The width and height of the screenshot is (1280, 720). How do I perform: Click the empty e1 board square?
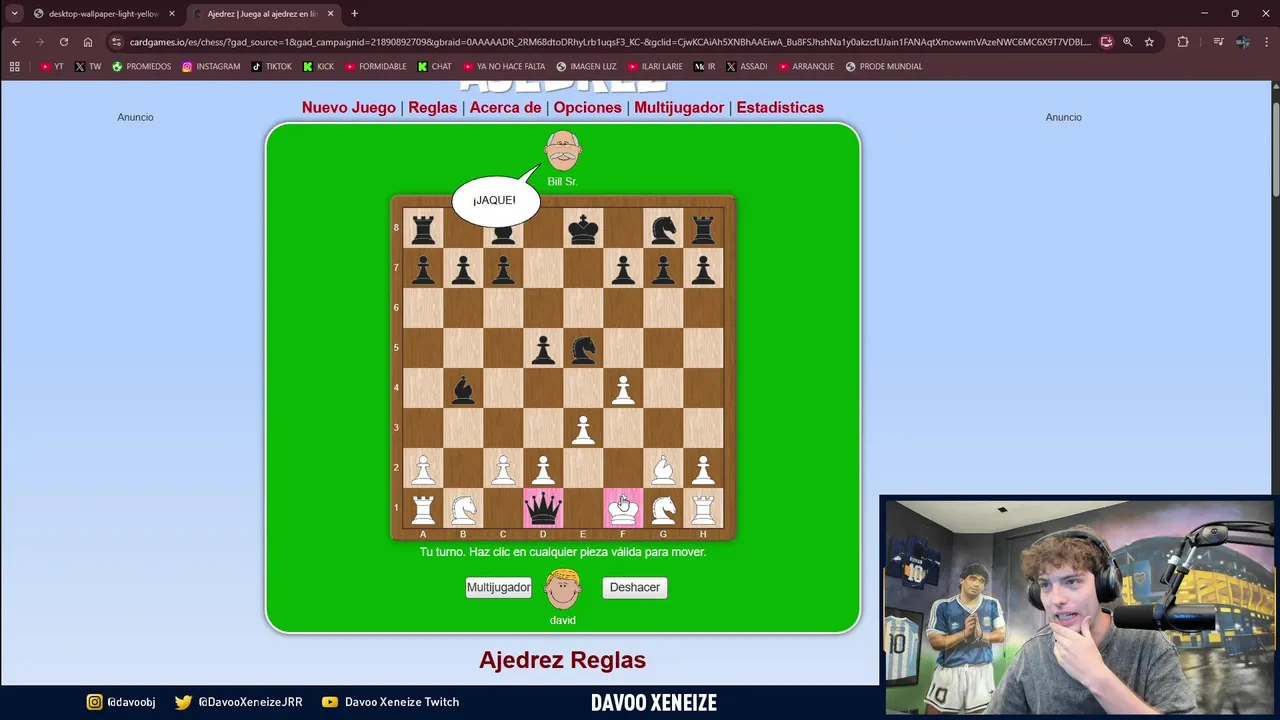point(583,508)
